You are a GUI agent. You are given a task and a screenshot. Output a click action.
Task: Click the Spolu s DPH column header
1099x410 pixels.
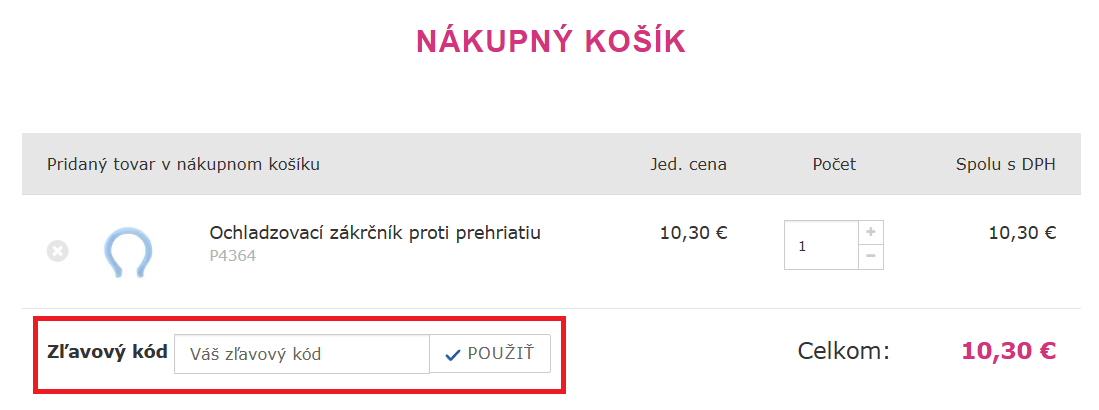(1005, 164)
